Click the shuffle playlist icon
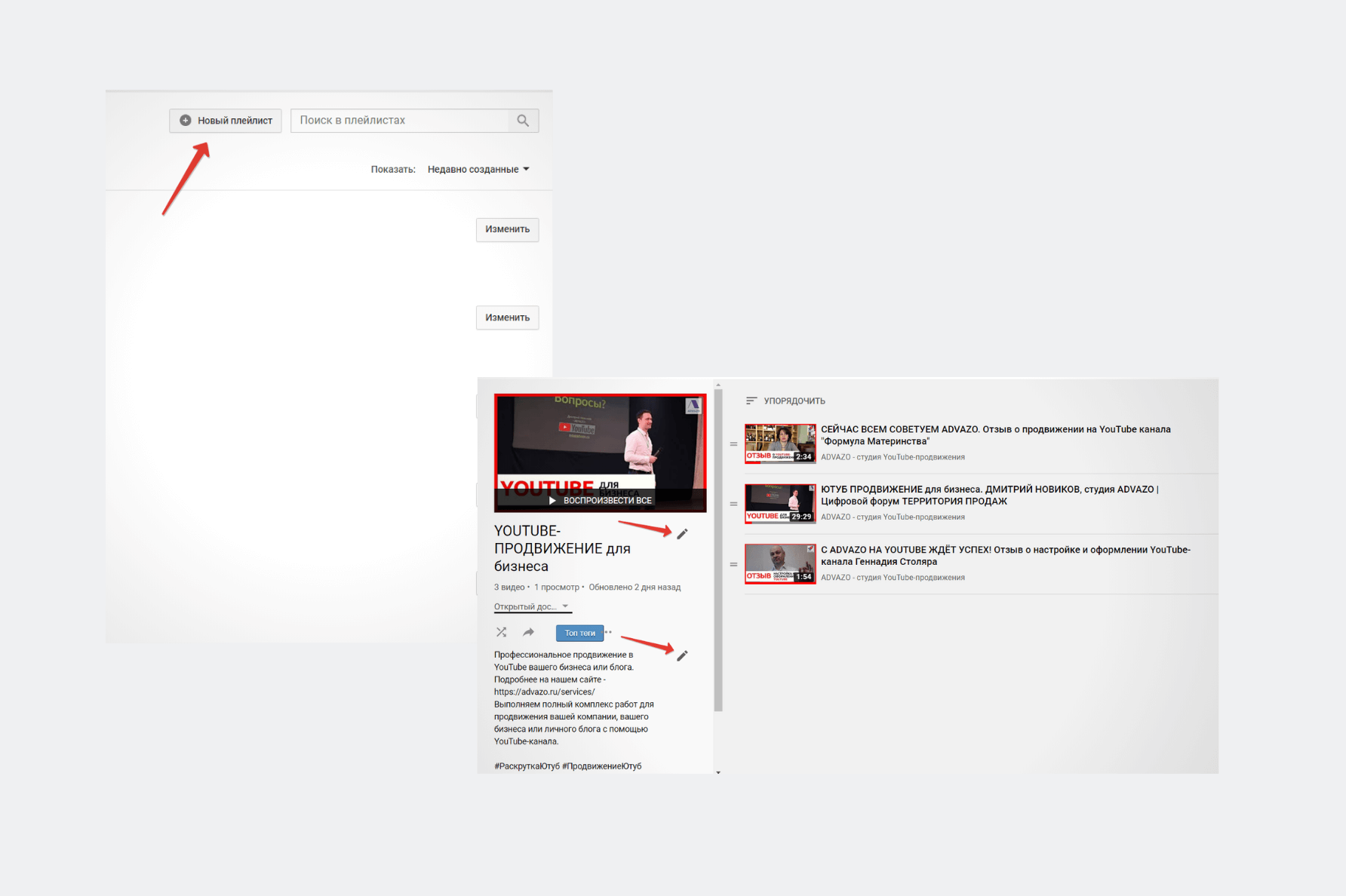Image resolution: width=1346 pixels, height=896 pixels. coord(501,632)
